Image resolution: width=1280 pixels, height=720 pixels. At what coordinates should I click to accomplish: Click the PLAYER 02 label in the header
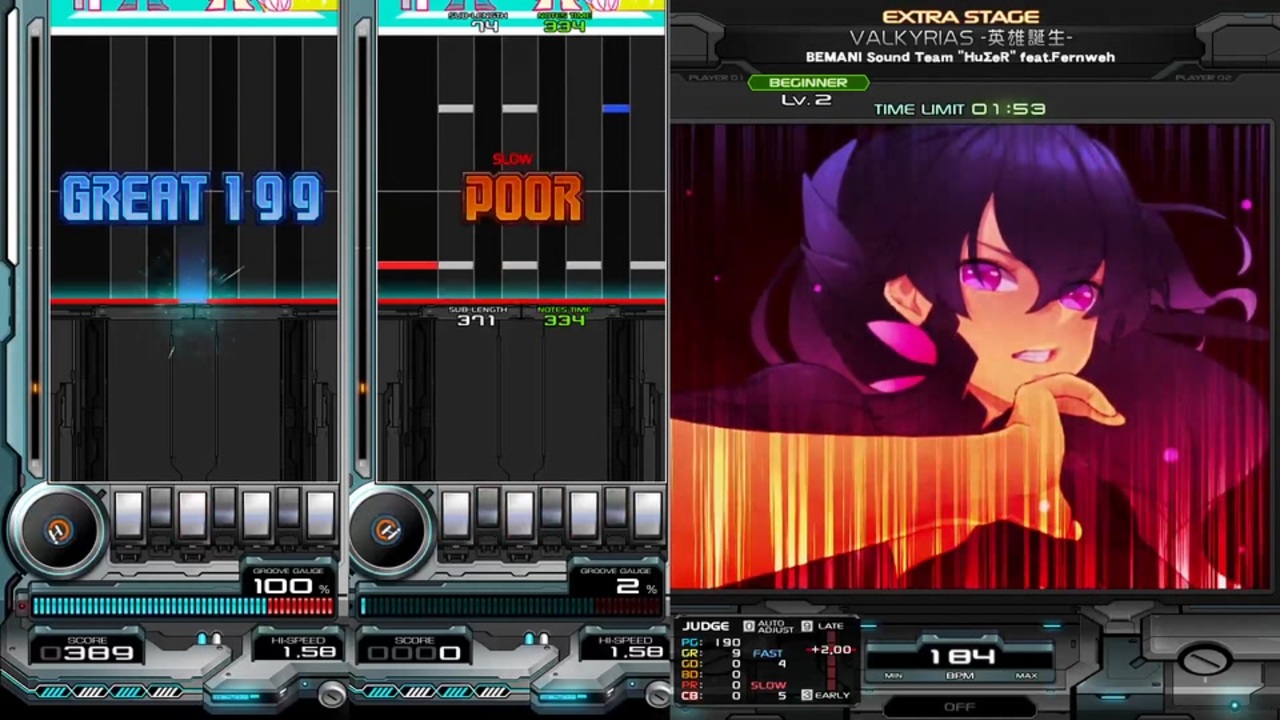click(x=1203, y=78)
